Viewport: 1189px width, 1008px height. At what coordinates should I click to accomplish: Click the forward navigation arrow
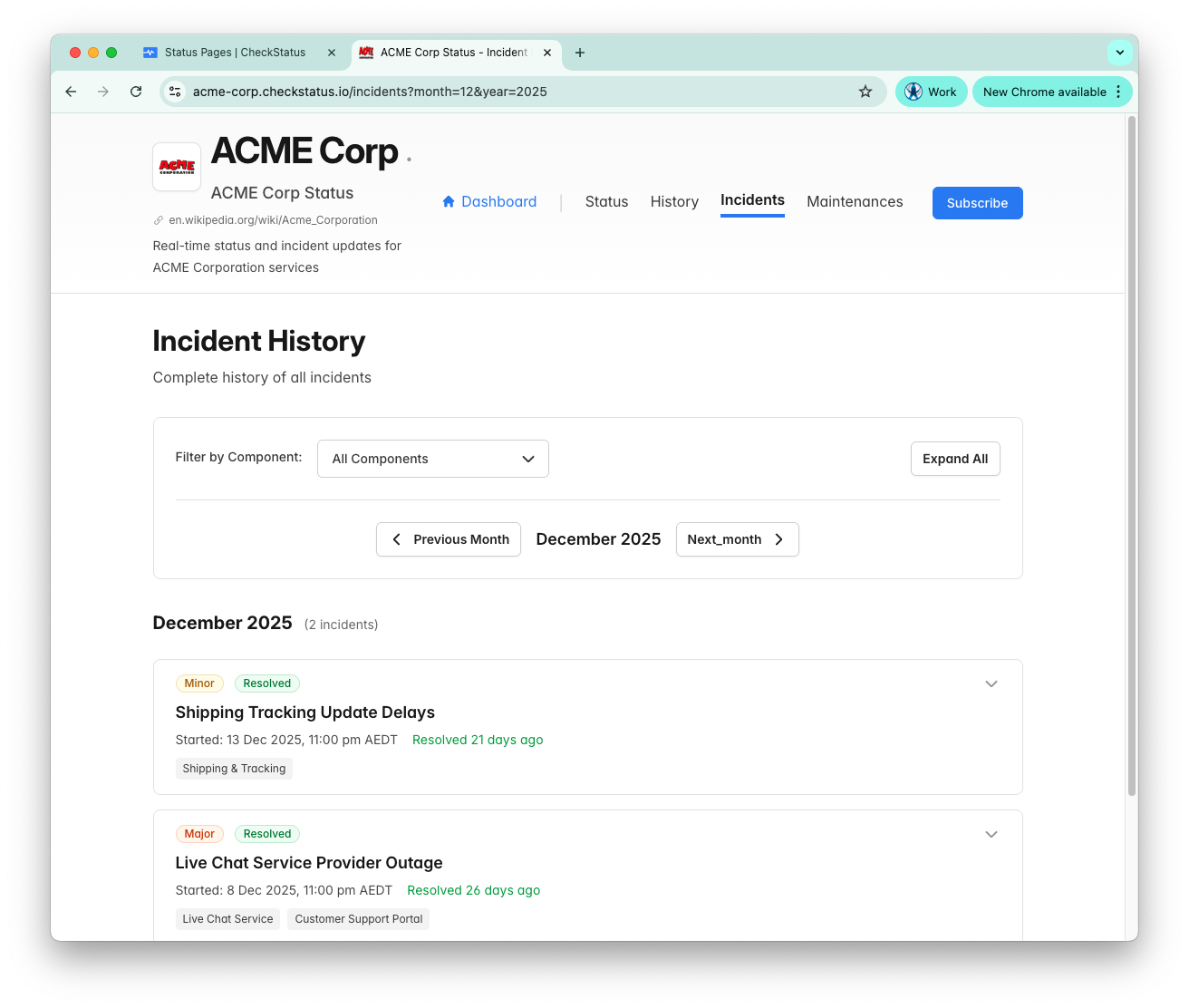point(103,92)
